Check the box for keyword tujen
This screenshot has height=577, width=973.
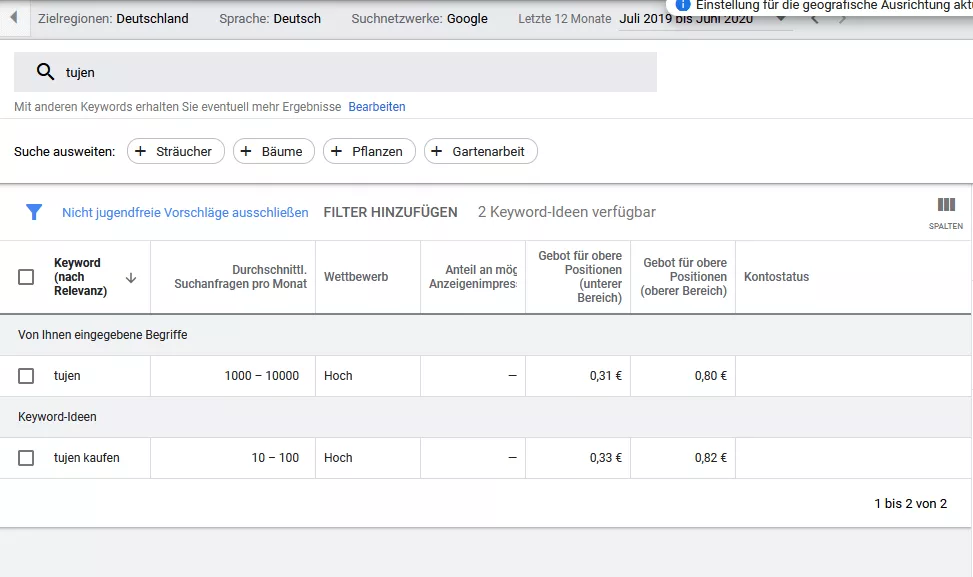26,376
